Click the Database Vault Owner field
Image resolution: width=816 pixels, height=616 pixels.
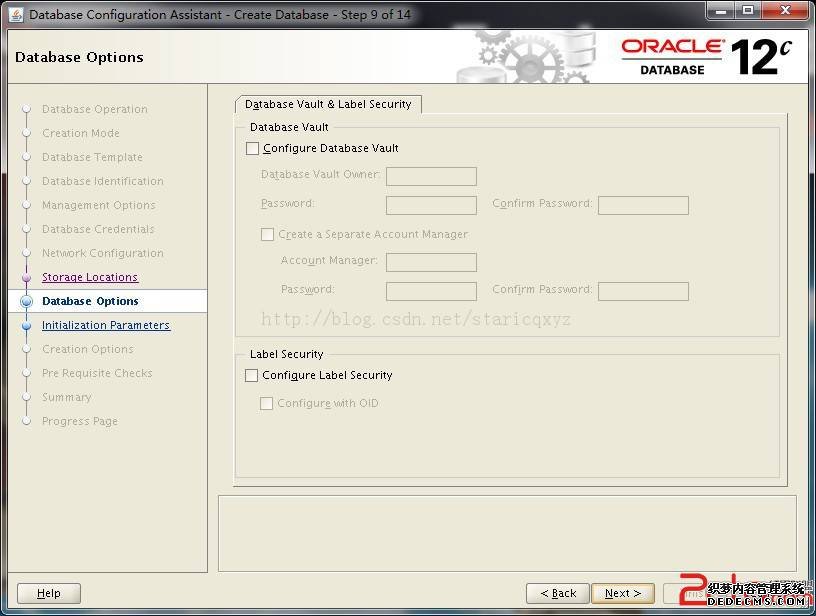(431, 176)
